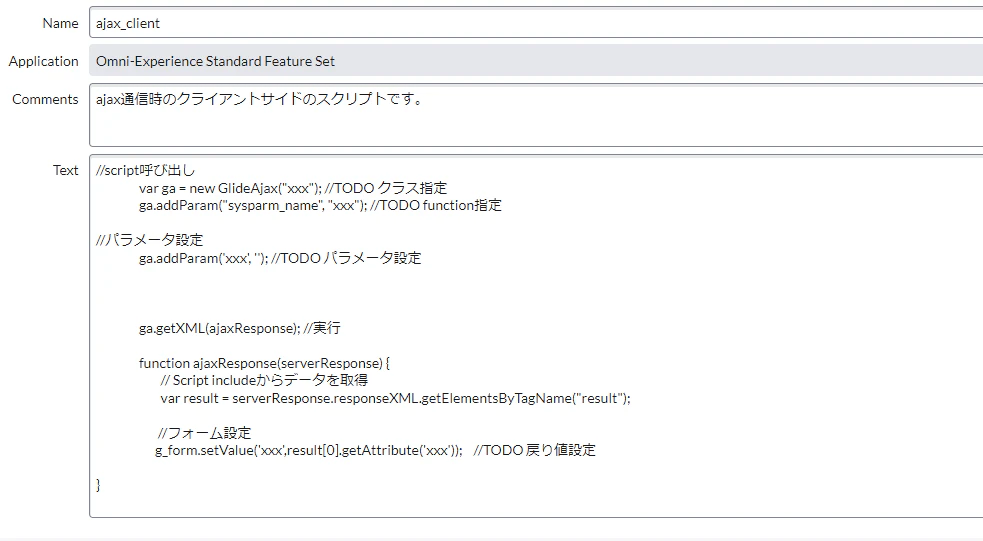Click the '//パラメータ設定' comment line

coord(149,240)
